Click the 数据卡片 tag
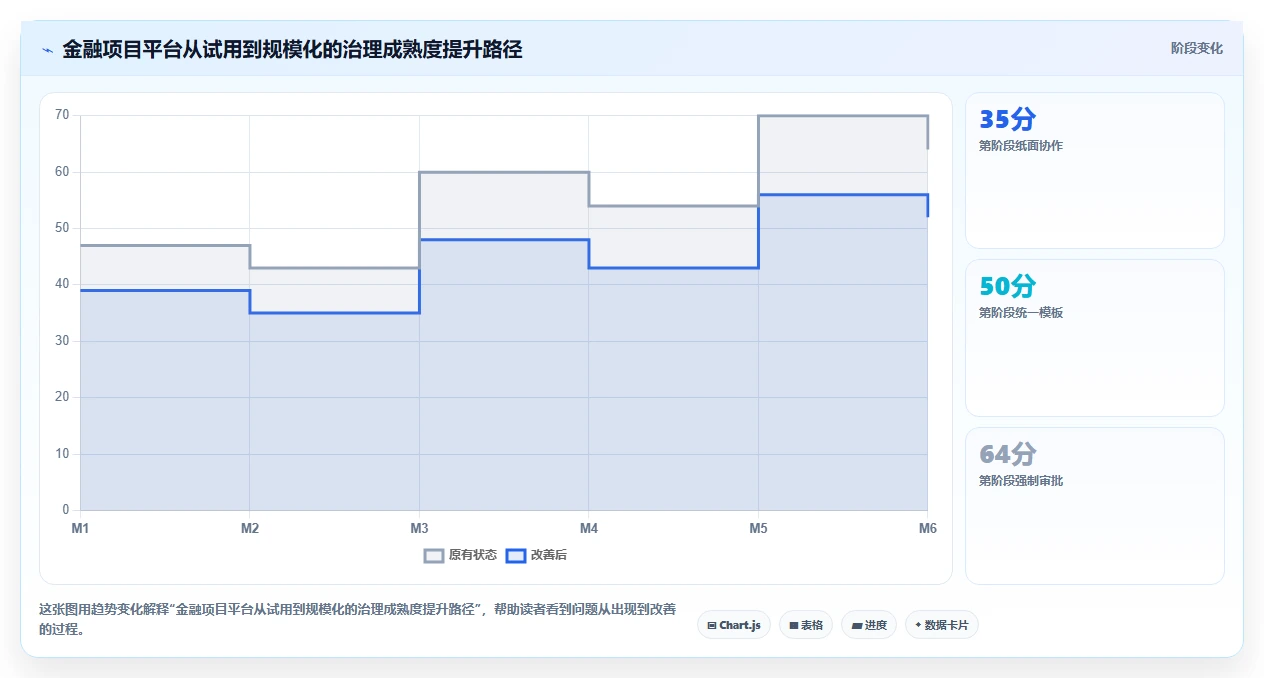Screen dimensions: 1264x678 942,625
